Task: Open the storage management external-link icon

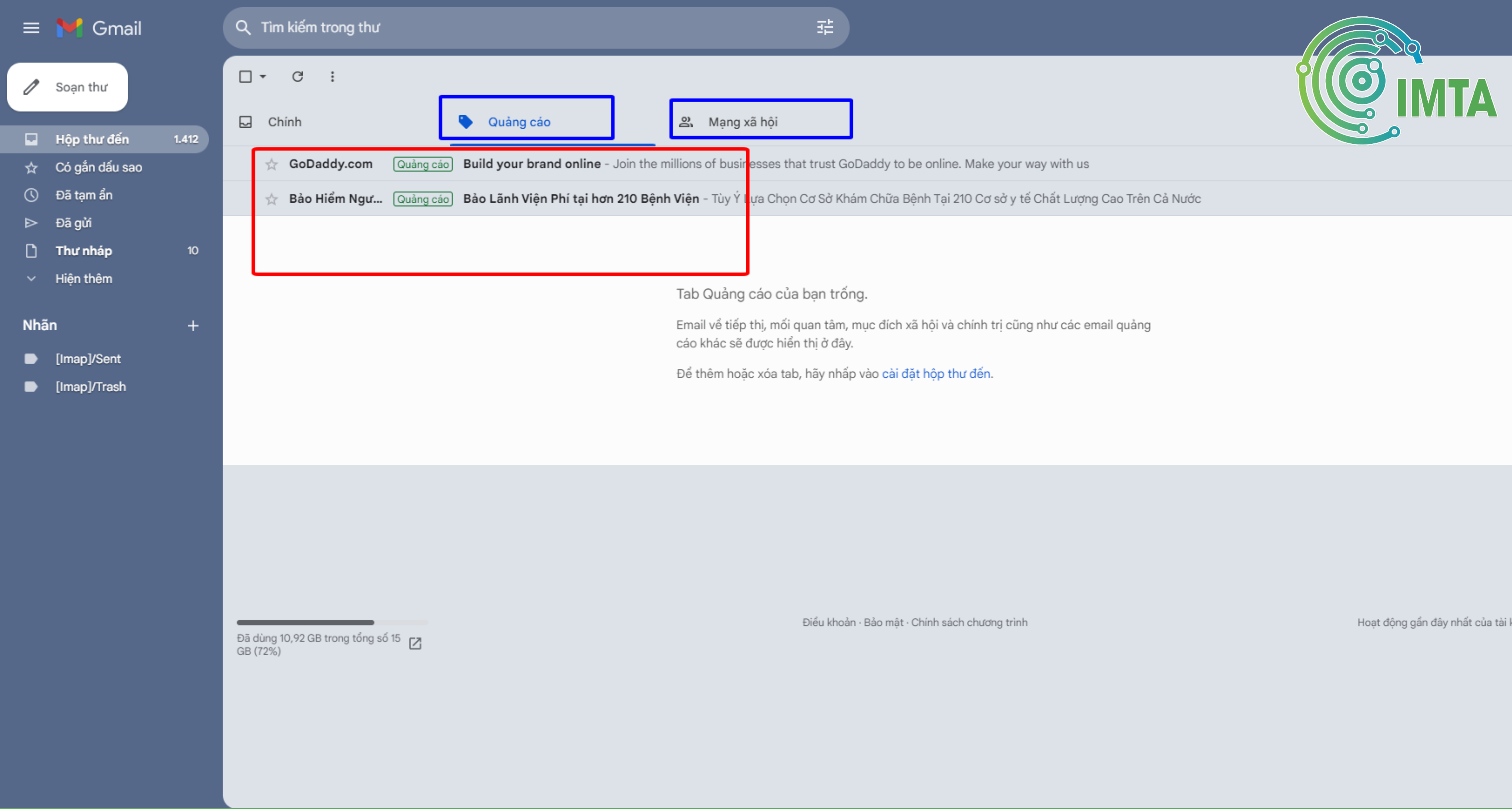Action: [x=415, y=644]
